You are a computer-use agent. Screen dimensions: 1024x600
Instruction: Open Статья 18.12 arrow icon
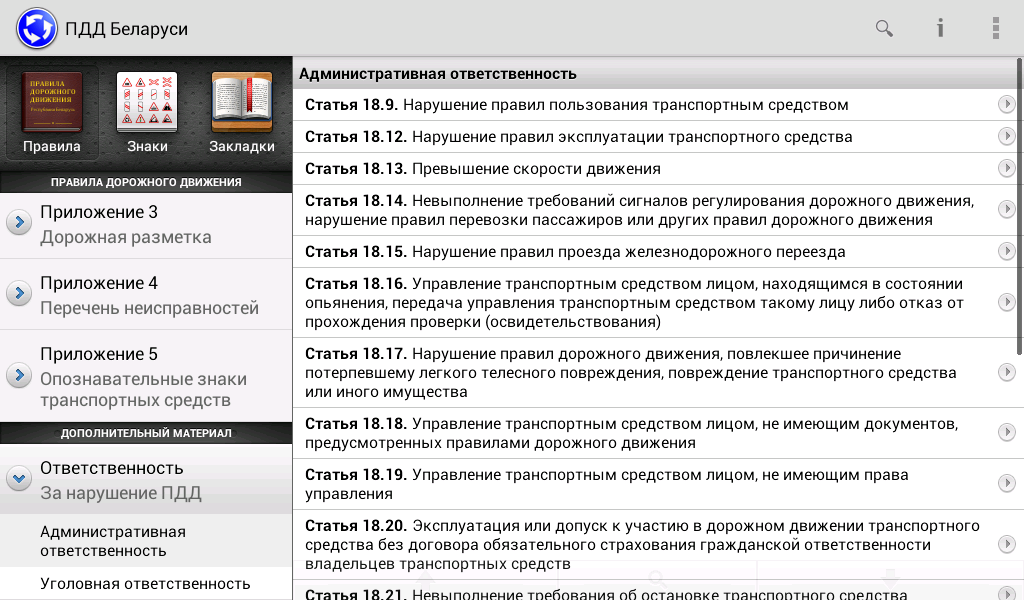[1006, 136]
